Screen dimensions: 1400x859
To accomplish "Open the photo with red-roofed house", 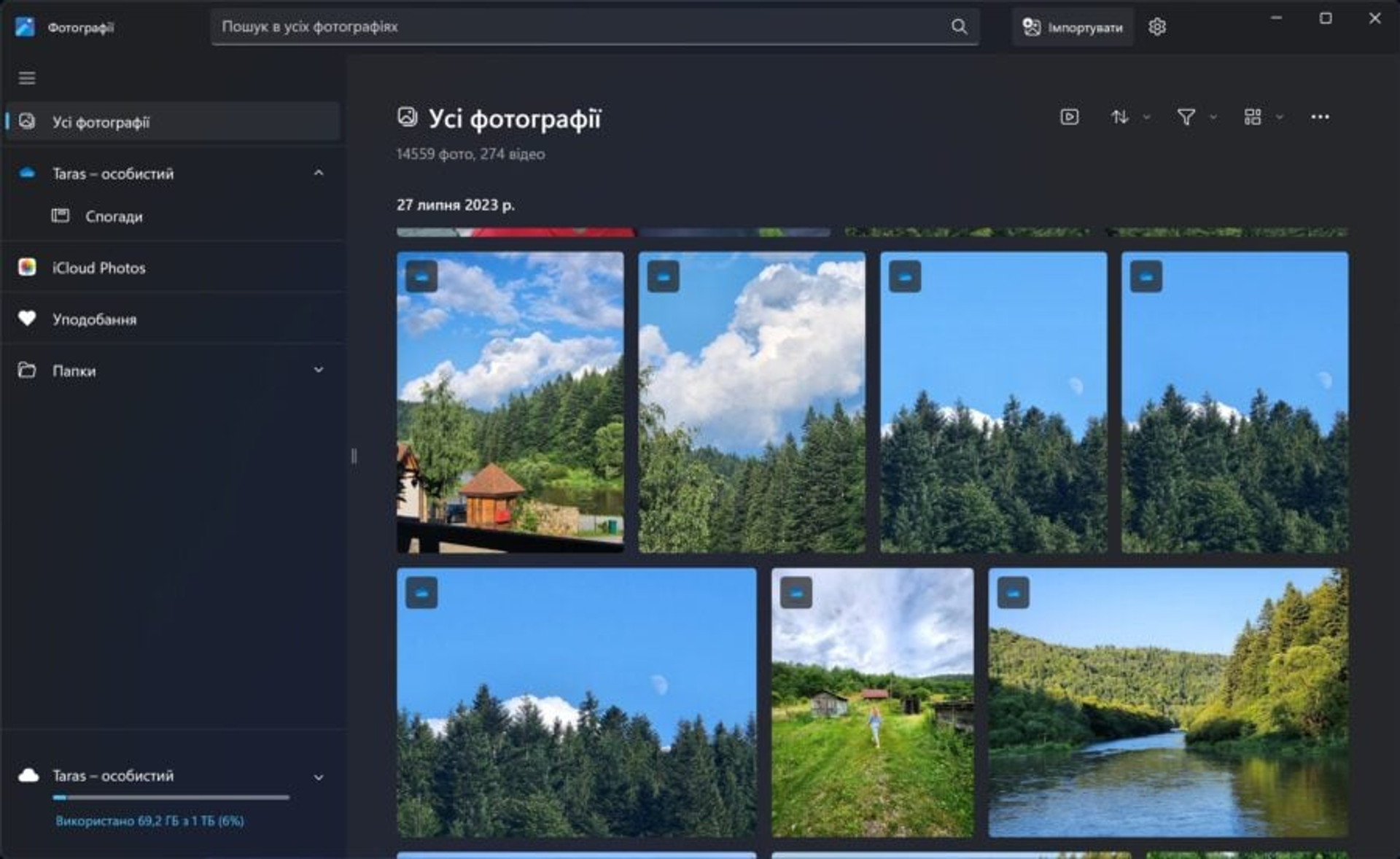I will (x=510, y=403).
